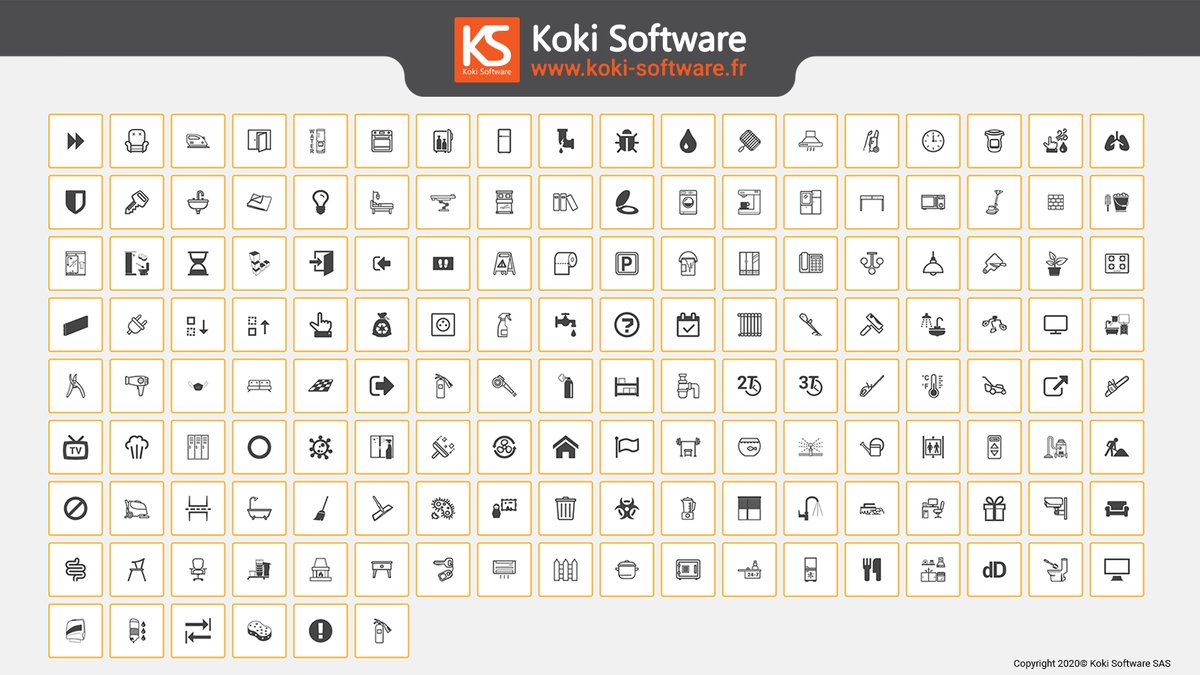Pick the pointing hand cursor icon
Image resolution: width=1200 pixels, height=675 pixels.
tap(321, 325)
